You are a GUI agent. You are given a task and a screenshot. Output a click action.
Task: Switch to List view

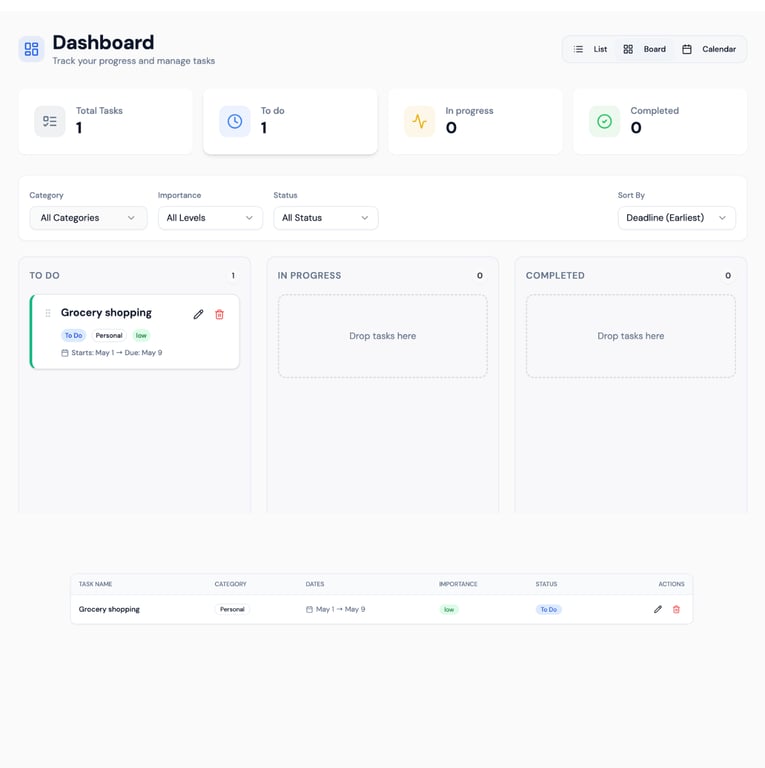pos(590,49)
